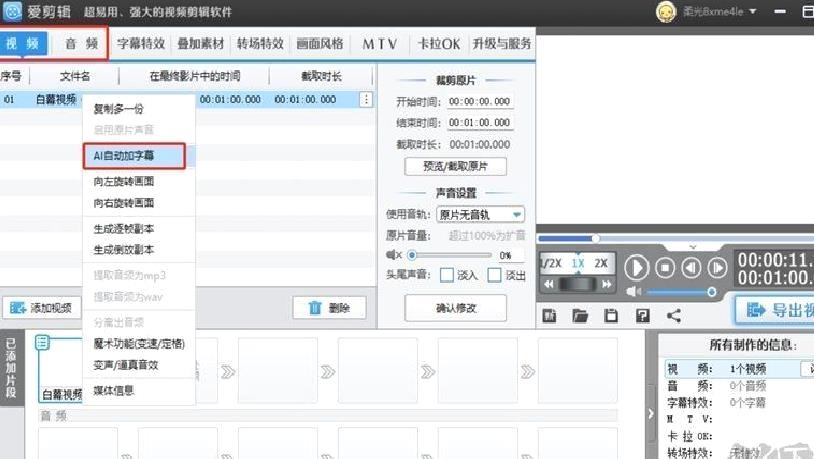Screen dimensions: 814x459
Task: Open the 使用音轨 dropdown
Action: click(480, 214)
